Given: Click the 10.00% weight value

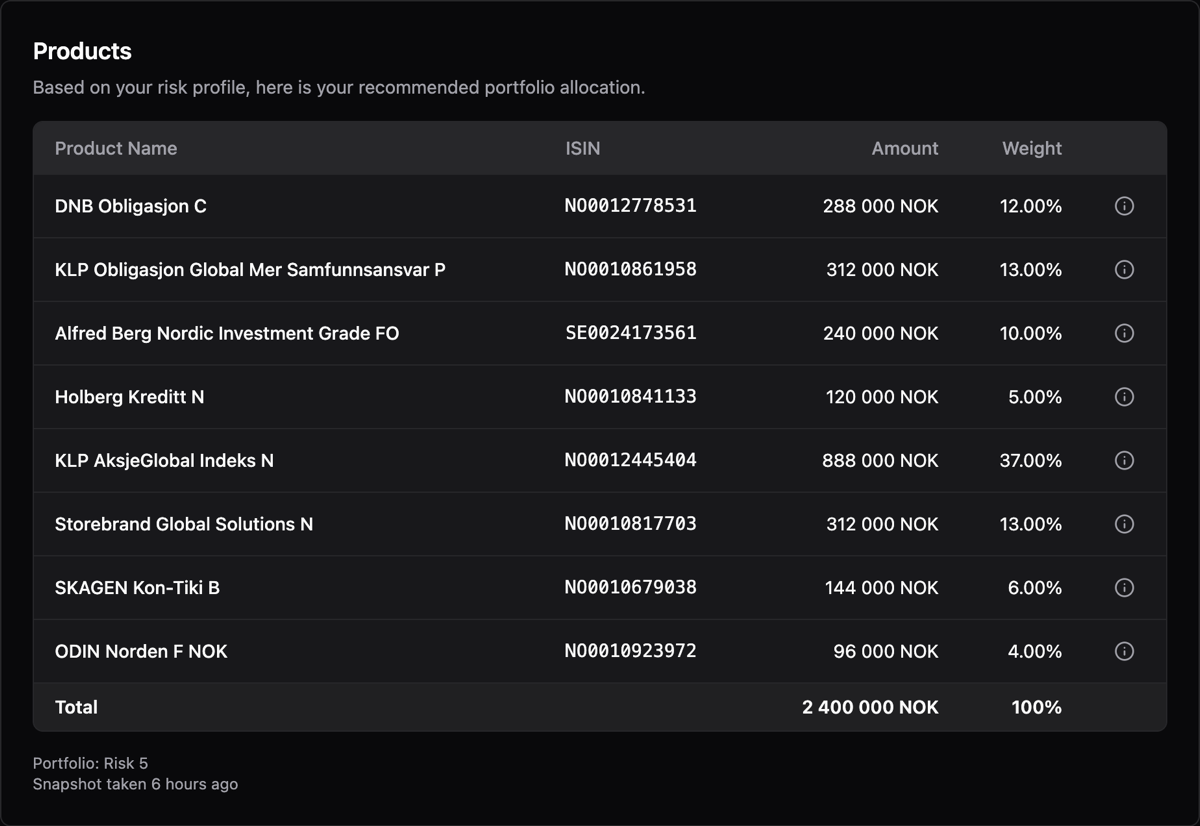Looking at the screenshot, I should click(x=1031, y=333).
